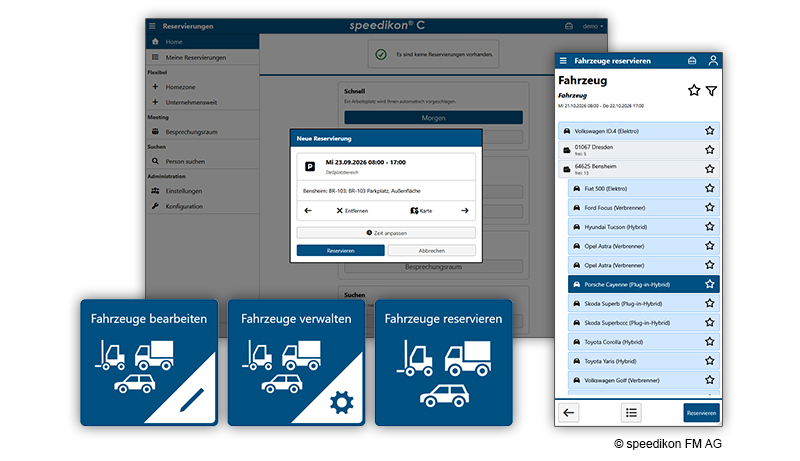The height and width of the screenshot is (461, 800).
Task: Click the car icon of Volkswagen Golf
Action: pyautogui.click(x=577, y=380)
